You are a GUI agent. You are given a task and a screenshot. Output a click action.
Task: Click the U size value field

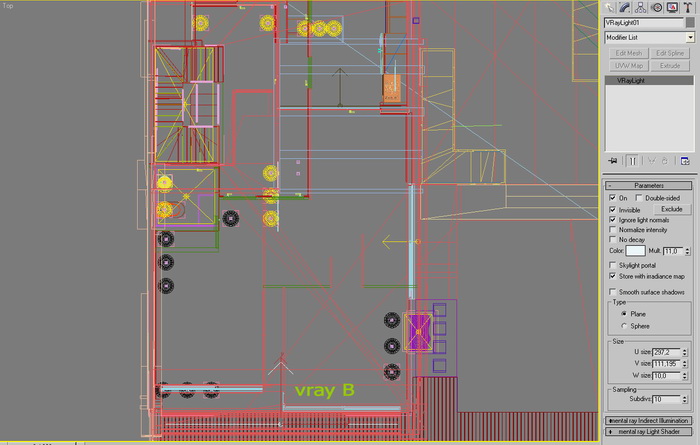point(667,352)
